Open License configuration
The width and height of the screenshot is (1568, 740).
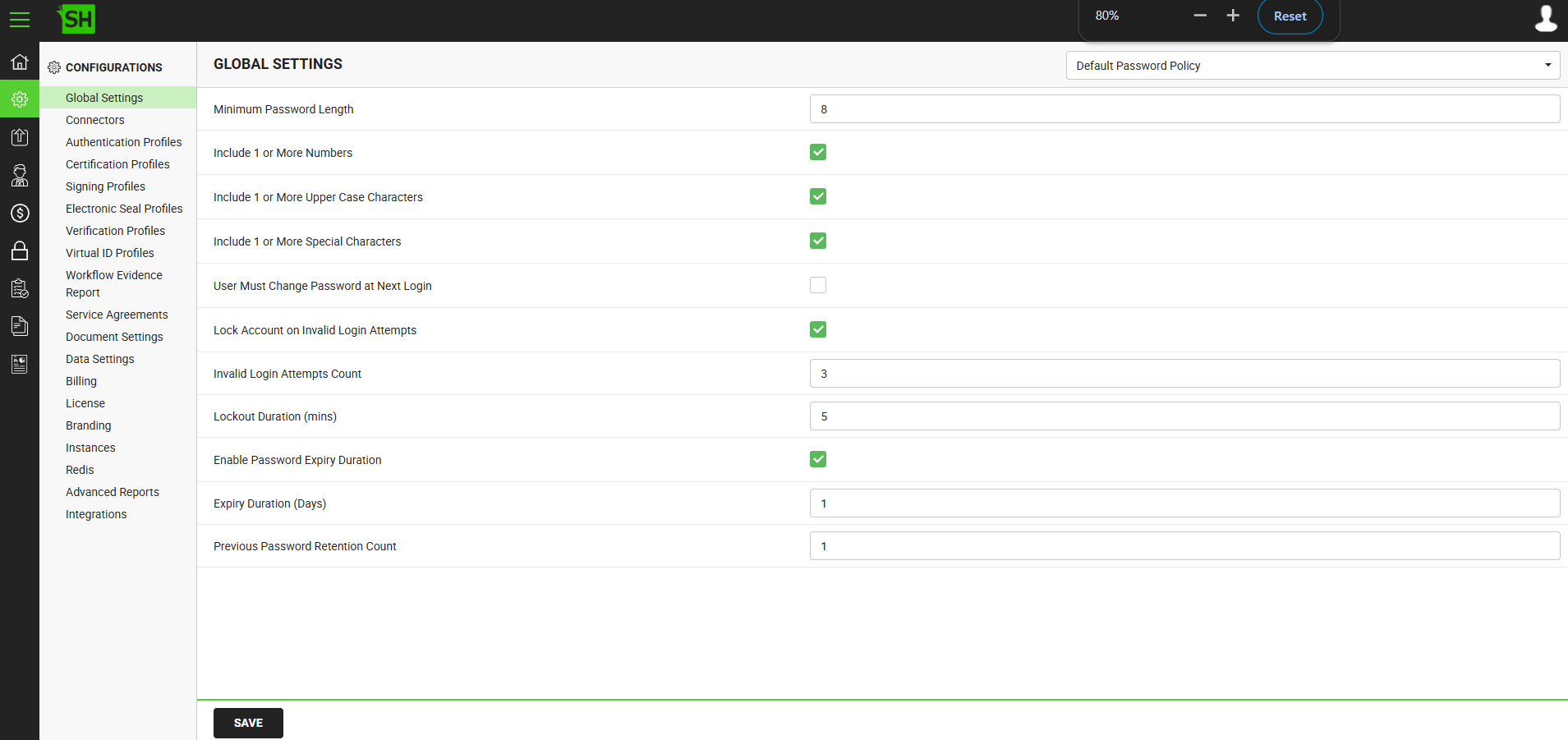coord(85,403)
